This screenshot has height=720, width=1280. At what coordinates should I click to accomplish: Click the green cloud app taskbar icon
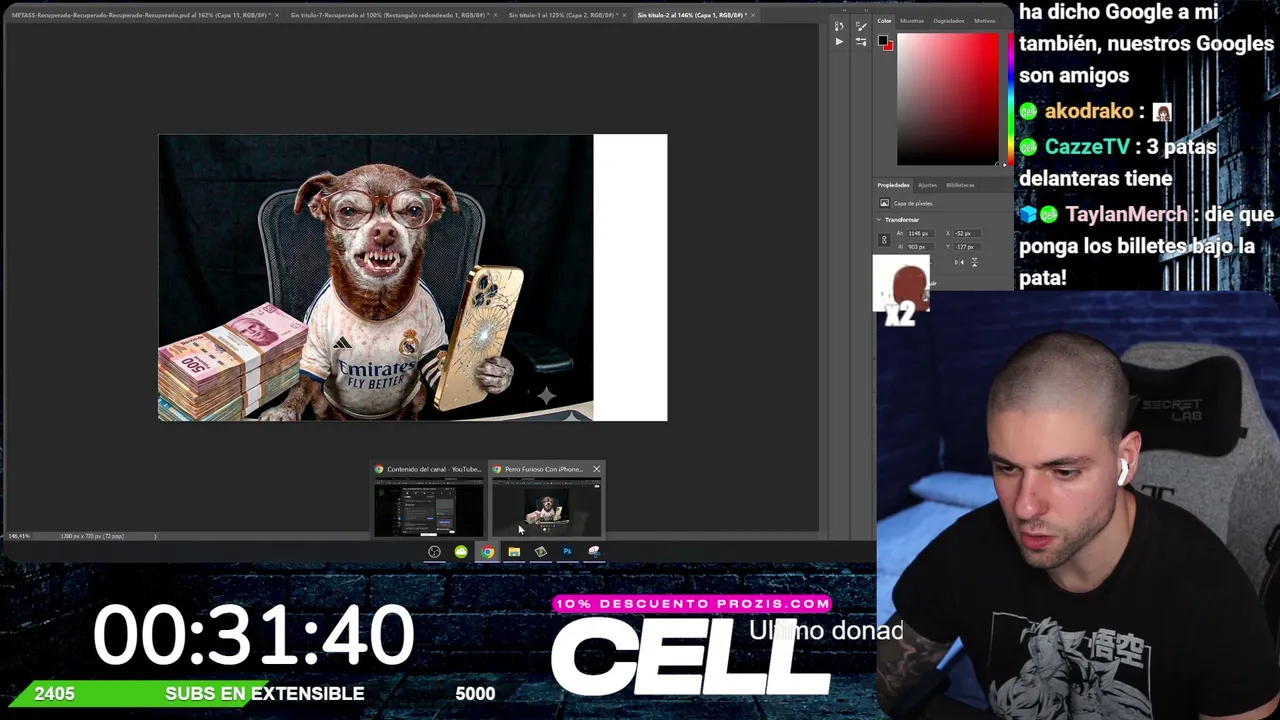click(x=461, y=551)
